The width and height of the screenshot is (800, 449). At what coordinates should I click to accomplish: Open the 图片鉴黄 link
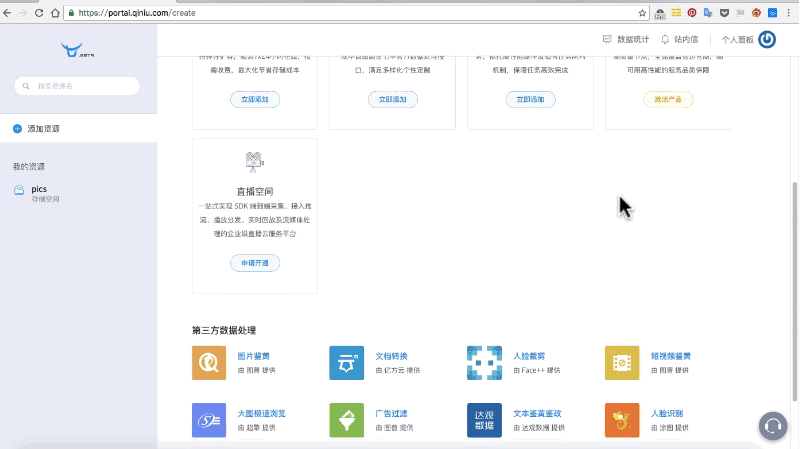[x=254, y=356]
